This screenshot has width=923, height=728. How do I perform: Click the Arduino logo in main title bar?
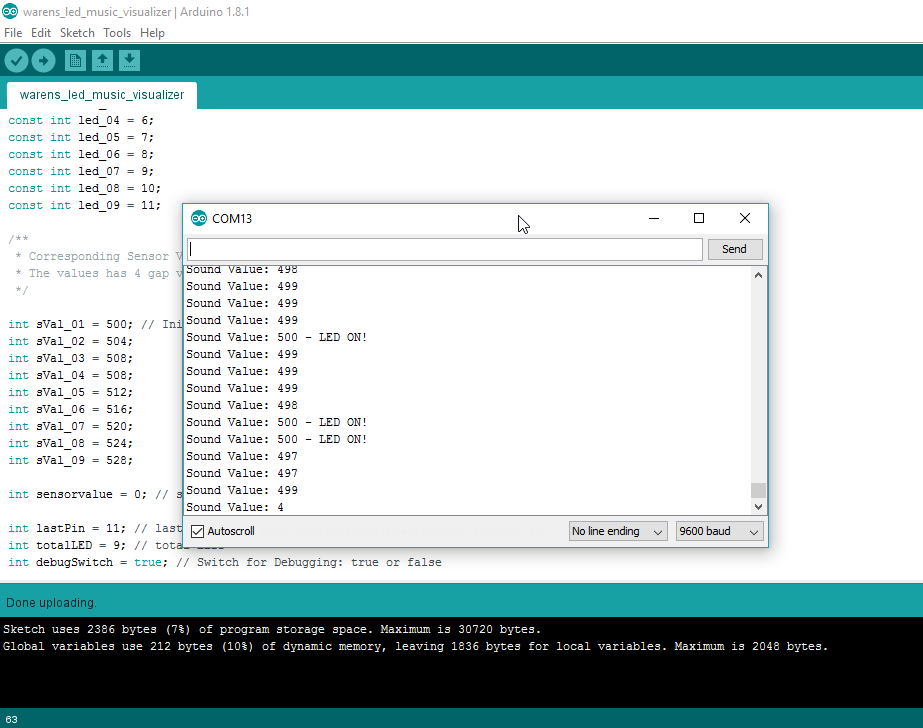(x=10, y=11)
